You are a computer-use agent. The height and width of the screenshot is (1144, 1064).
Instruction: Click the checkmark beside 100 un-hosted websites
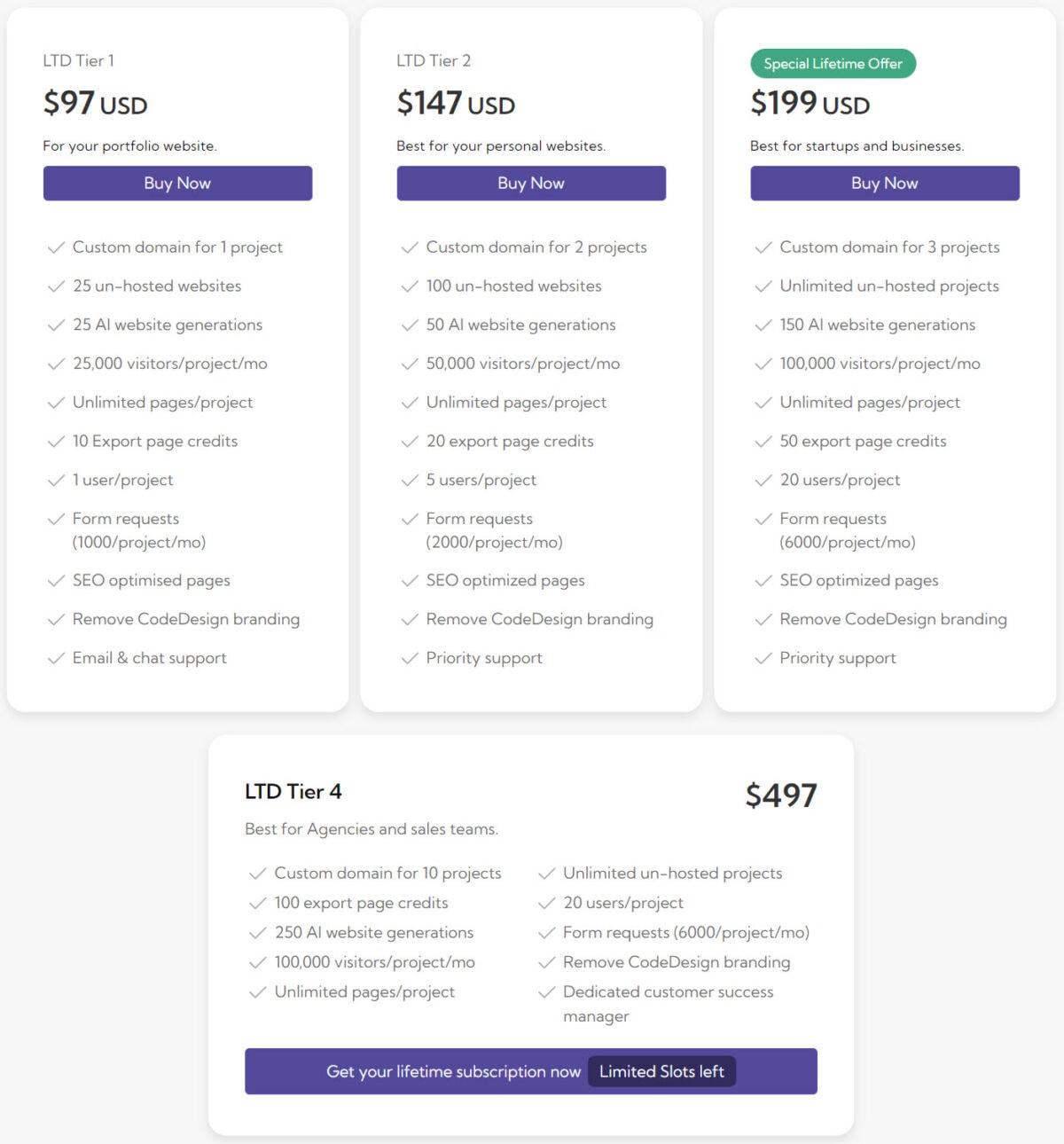[x=410, y=286]
